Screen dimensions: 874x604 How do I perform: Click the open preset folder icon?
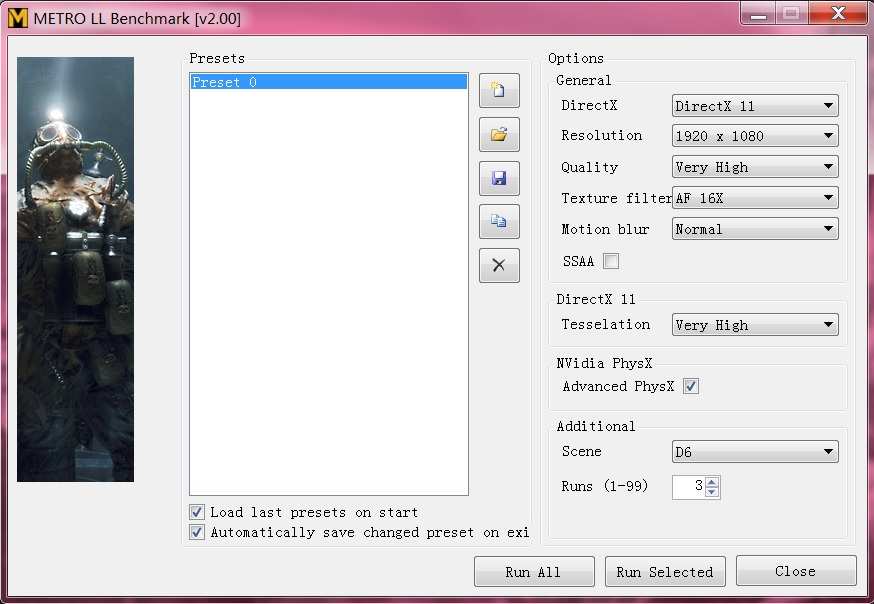click(499, 134)
